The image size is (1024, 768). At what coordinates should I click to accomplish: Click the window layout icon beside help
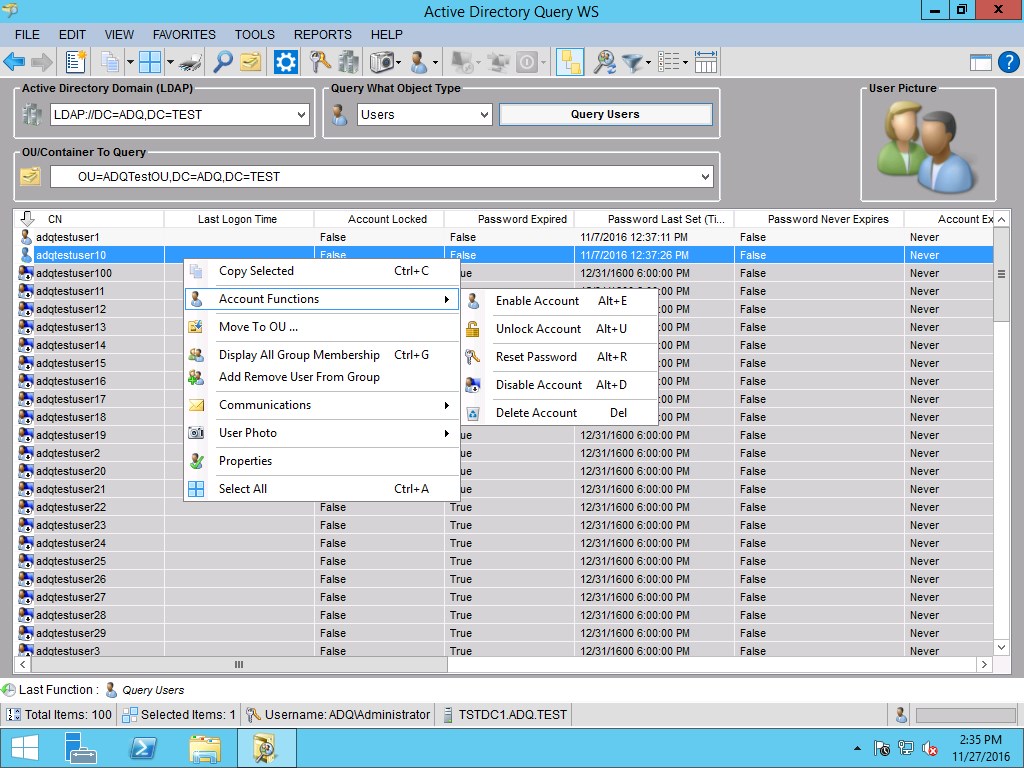click(981, 63)
